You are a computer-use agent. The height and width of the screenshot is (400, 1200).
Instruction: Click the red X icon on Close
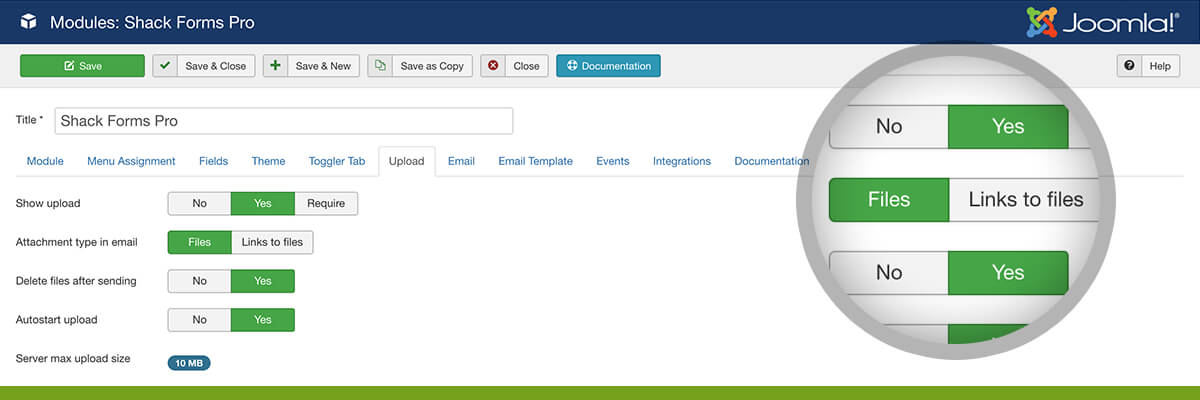493,66
